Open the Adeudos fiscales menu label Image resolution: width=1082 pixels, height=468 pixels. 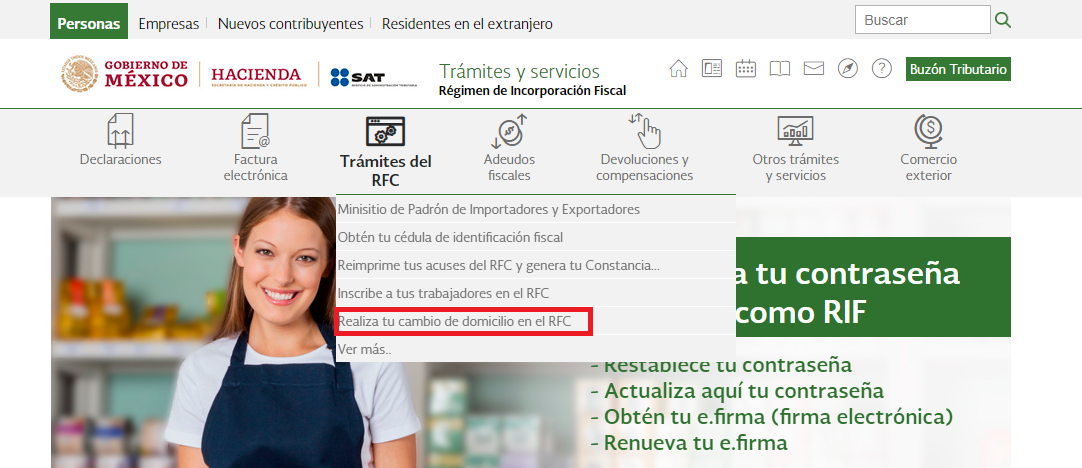point(509,167)
